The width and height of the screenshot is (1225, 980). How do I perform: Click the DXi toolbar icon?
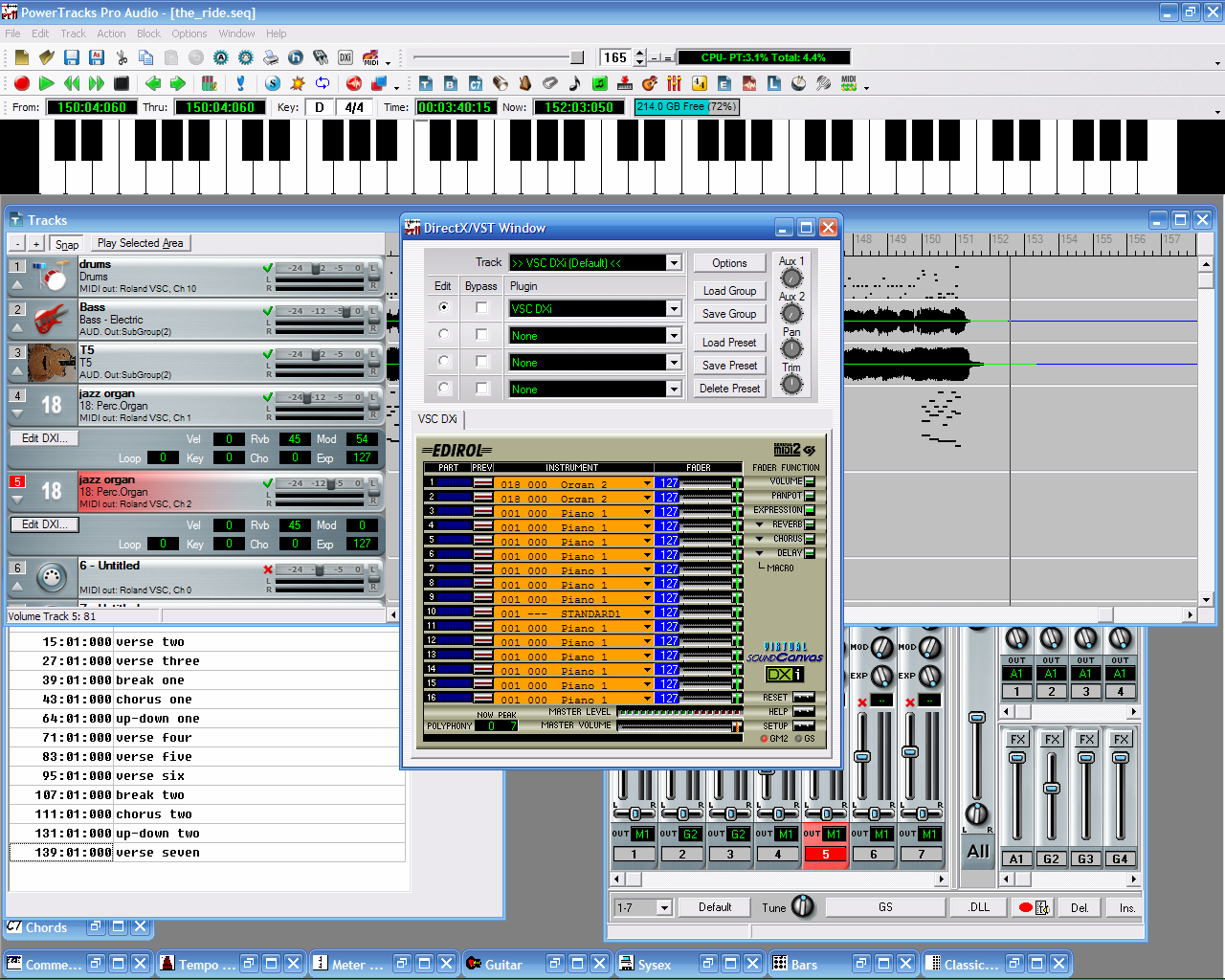click(x=345, y=57)
